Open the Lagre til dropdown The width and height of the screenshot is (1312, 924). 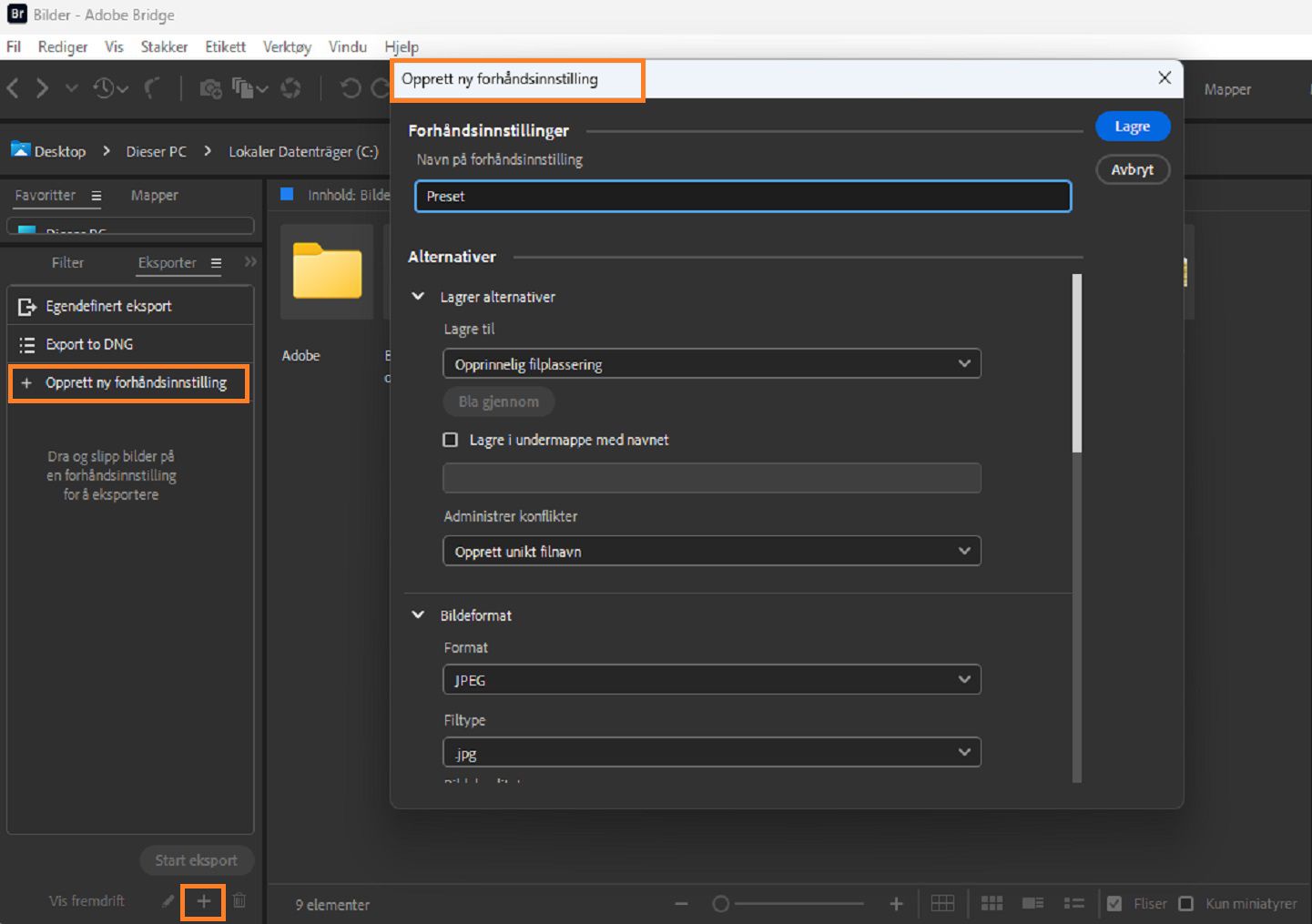click(712, 364)
